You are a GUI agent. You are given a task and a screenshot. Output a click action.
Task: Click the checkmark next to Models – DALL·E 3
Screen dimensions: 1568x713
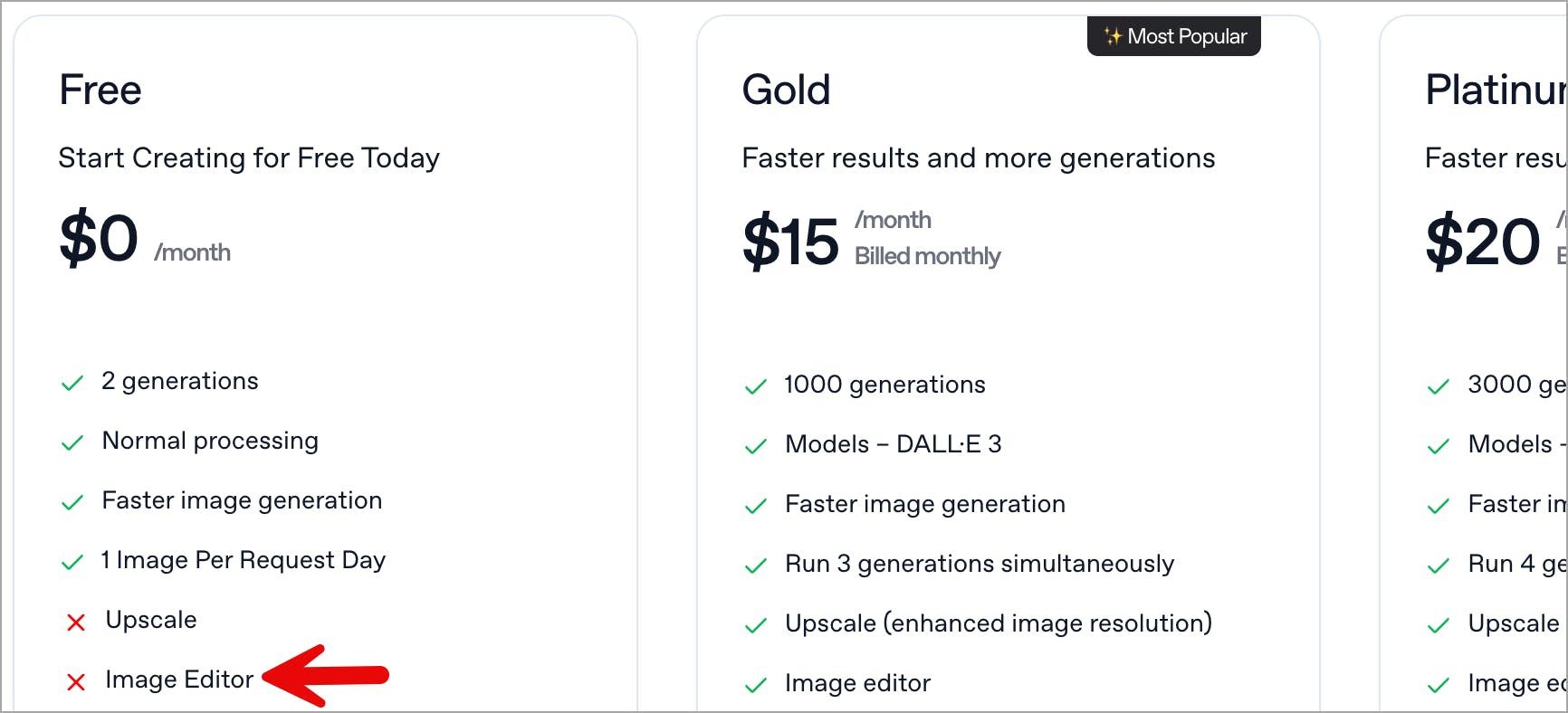coord(755,447)
